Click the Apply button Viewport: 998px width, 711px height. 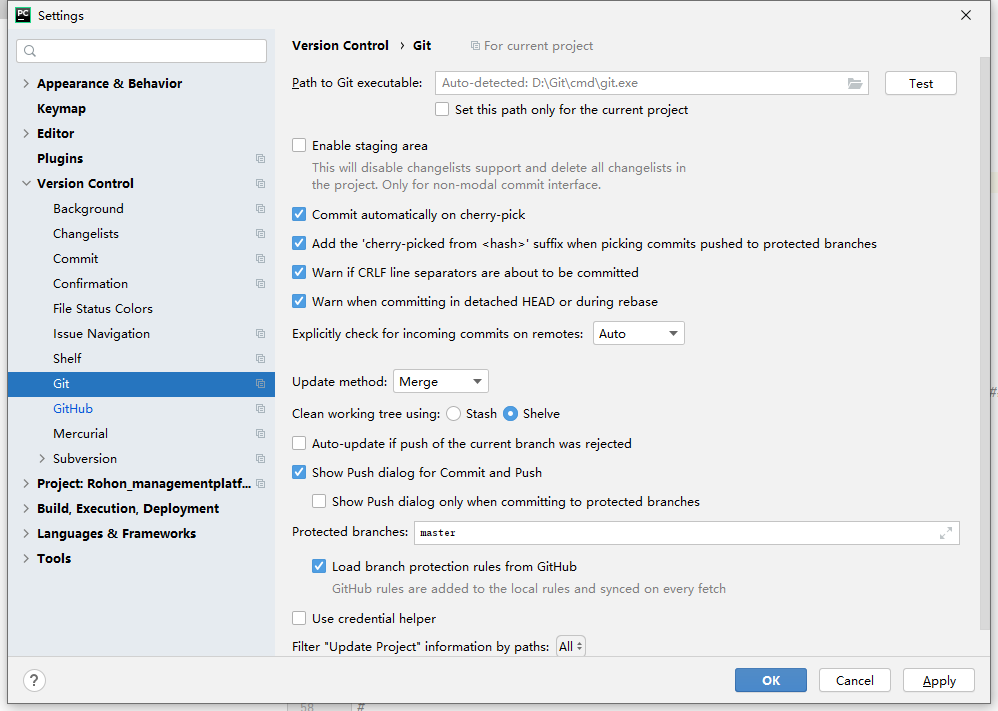(938, 680)
